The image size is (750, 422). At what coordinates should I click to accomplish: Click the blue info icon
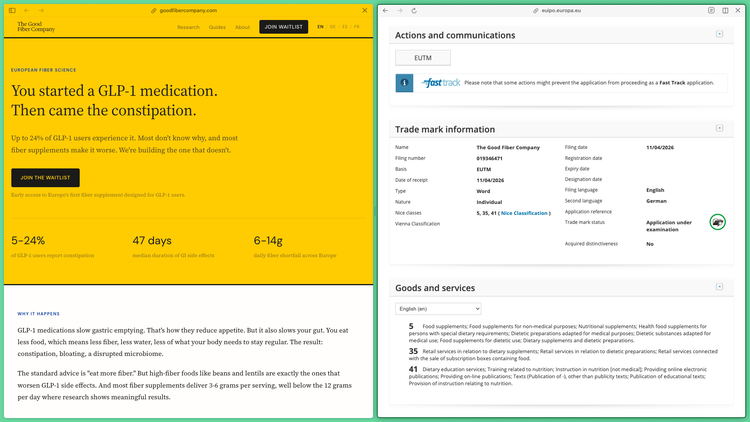pos(404,83)
